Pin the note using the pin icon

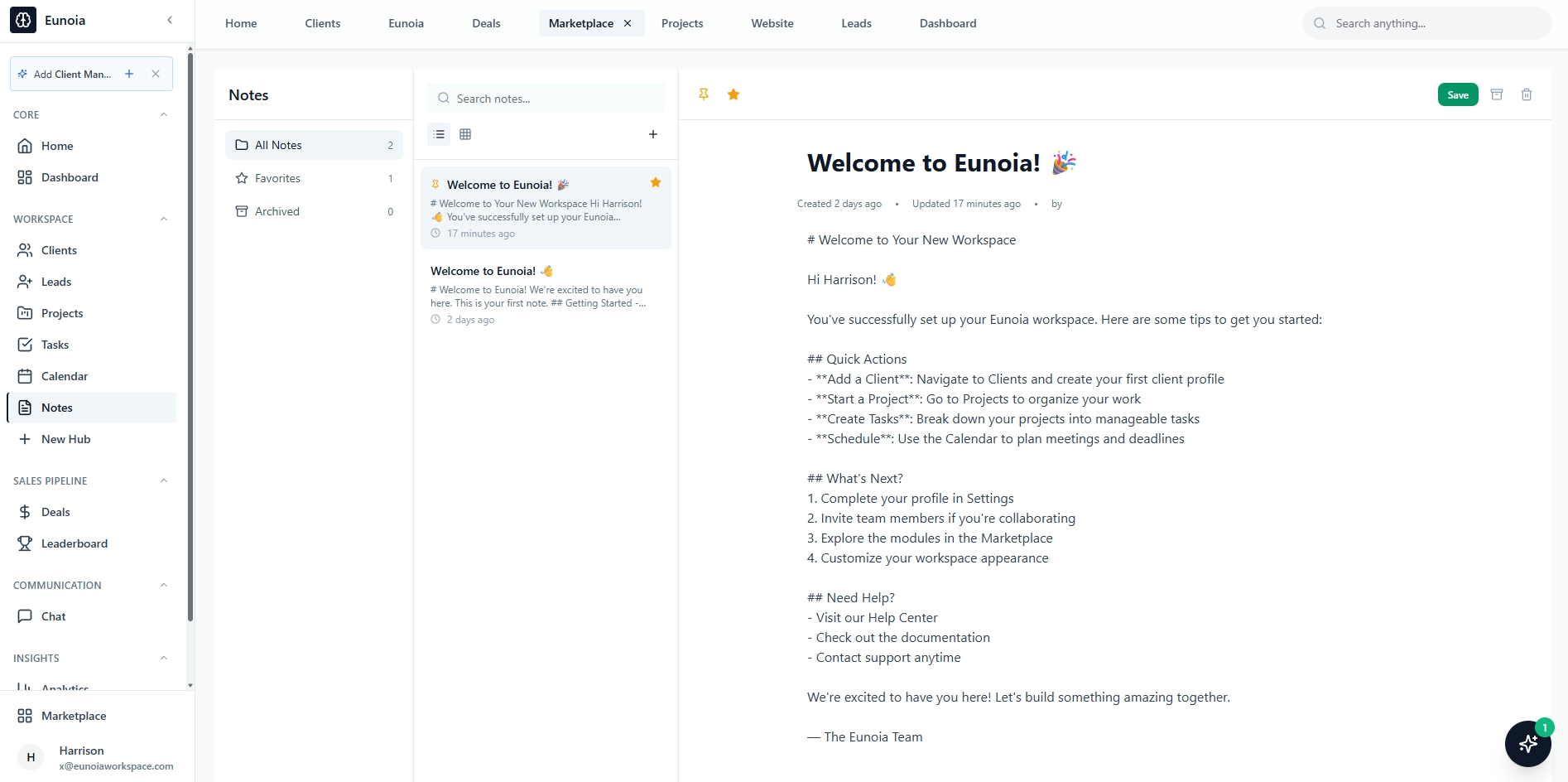[703, 94]
